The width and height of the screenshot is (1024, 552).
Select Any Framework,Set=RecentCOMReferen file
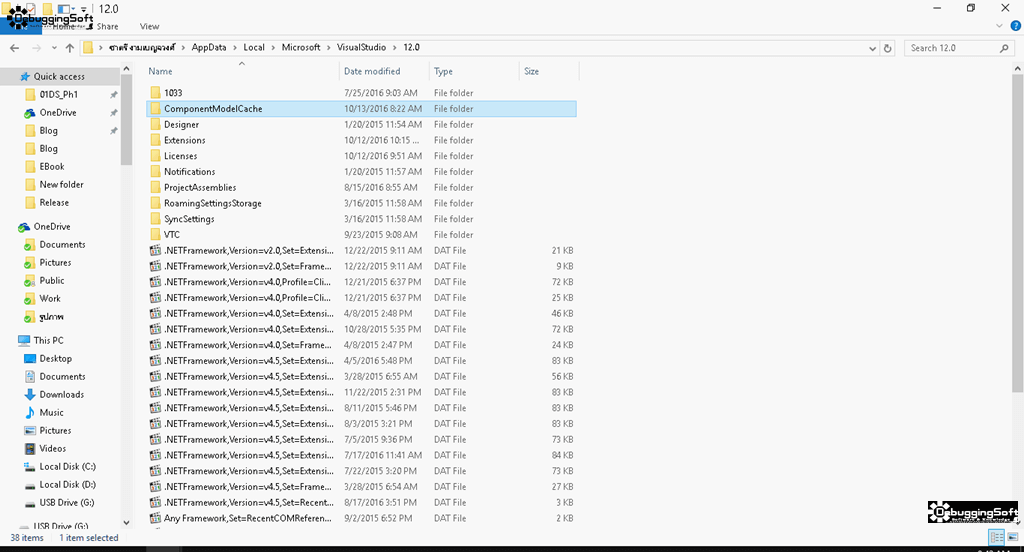361,518
